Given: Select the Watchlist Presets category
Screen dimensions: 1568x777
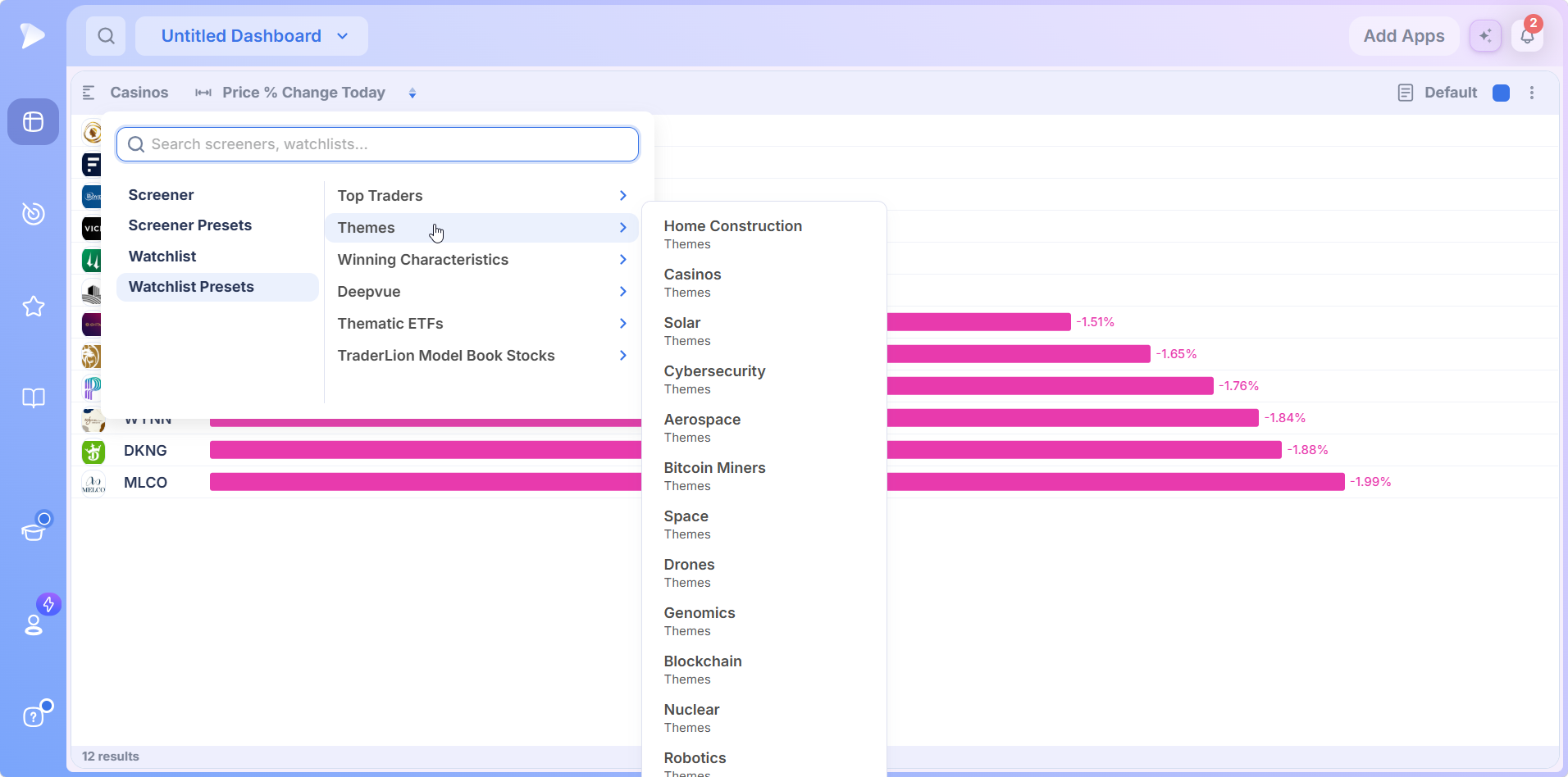Looking at the screenshot, I should pos(217,287).
